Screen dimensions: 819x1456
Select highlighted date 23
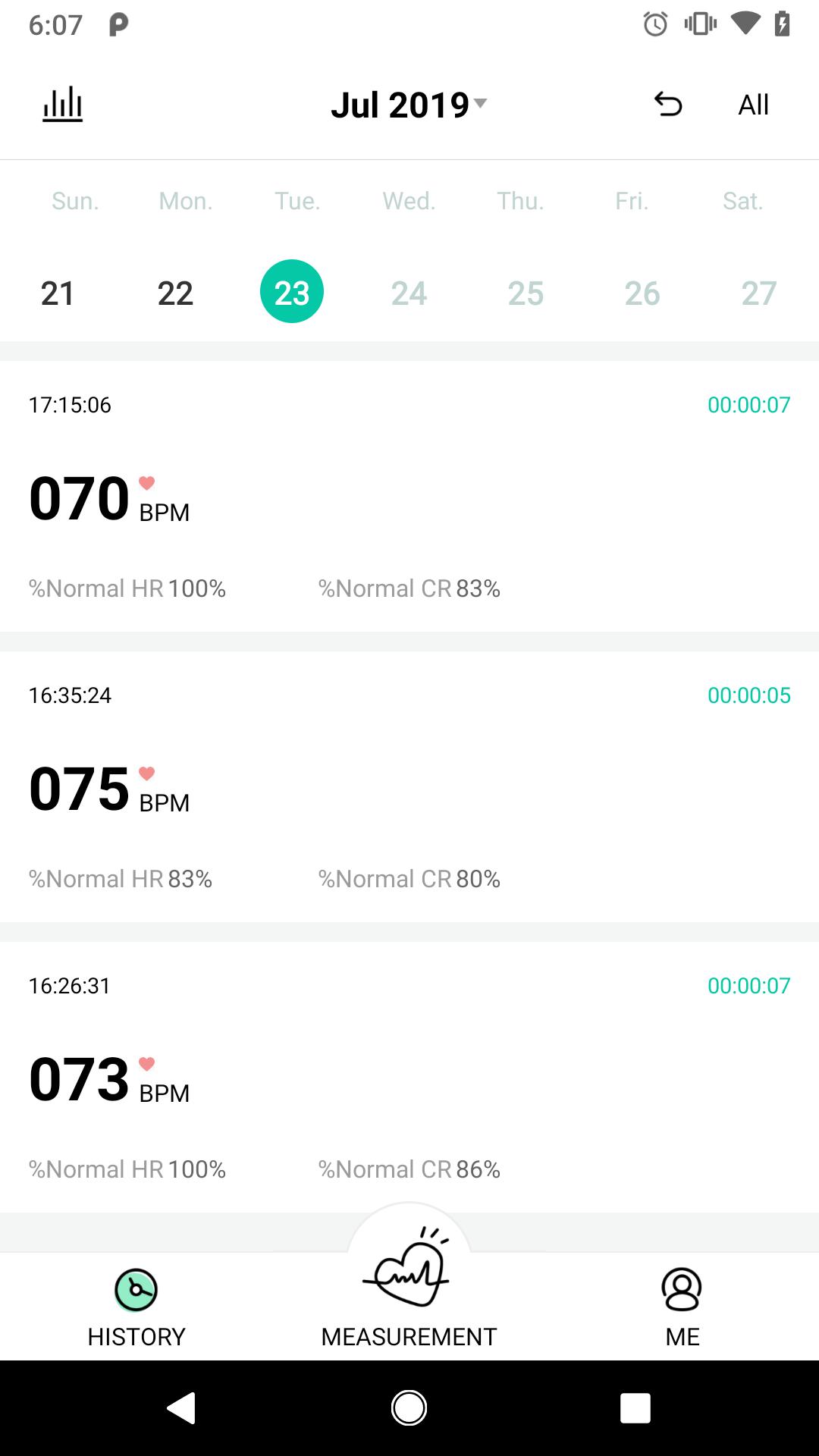click(x=292, y=291)
